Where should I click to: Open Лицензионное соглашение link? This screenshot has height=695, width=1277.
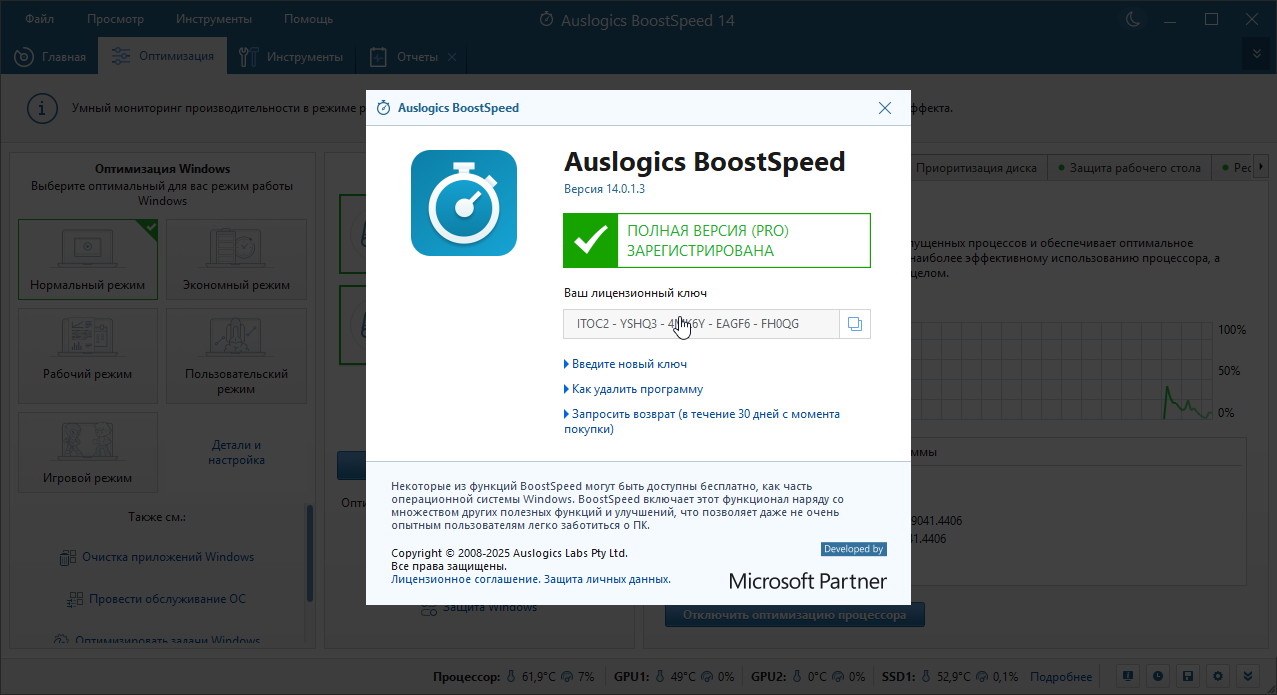[465, 579]
